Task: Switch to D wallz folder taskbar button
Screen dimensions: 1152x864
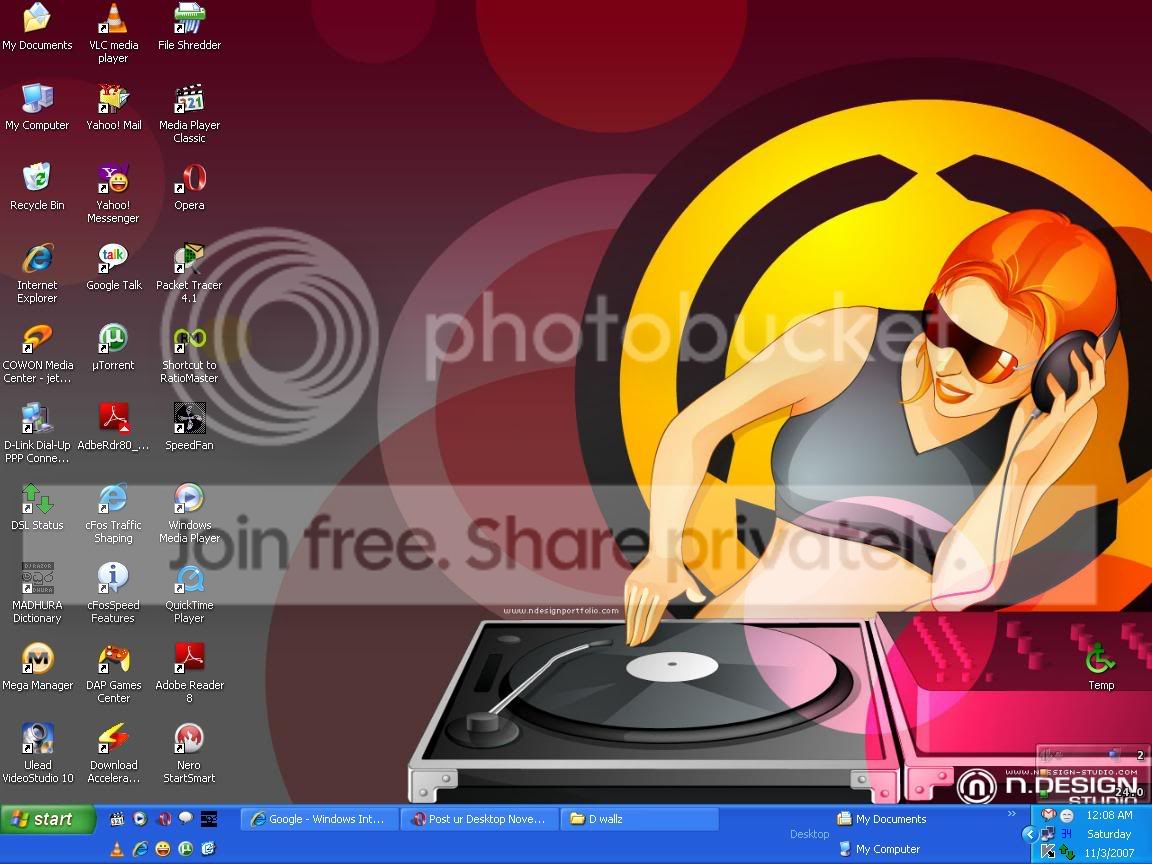Action: coord(639,819)
